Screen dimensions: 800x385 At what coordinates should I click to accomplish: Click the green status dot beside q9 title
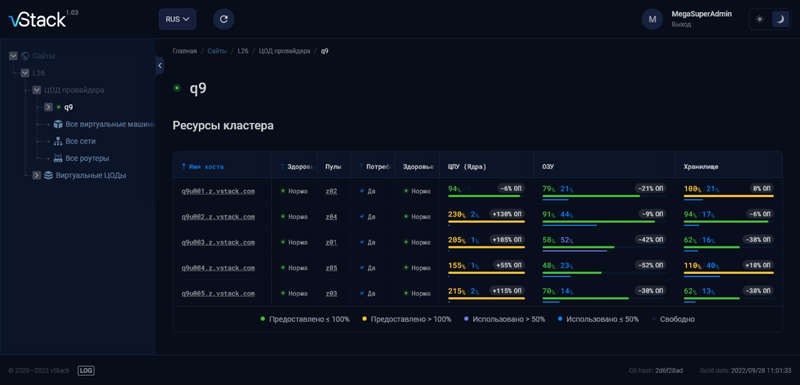(x=177, y=88)
